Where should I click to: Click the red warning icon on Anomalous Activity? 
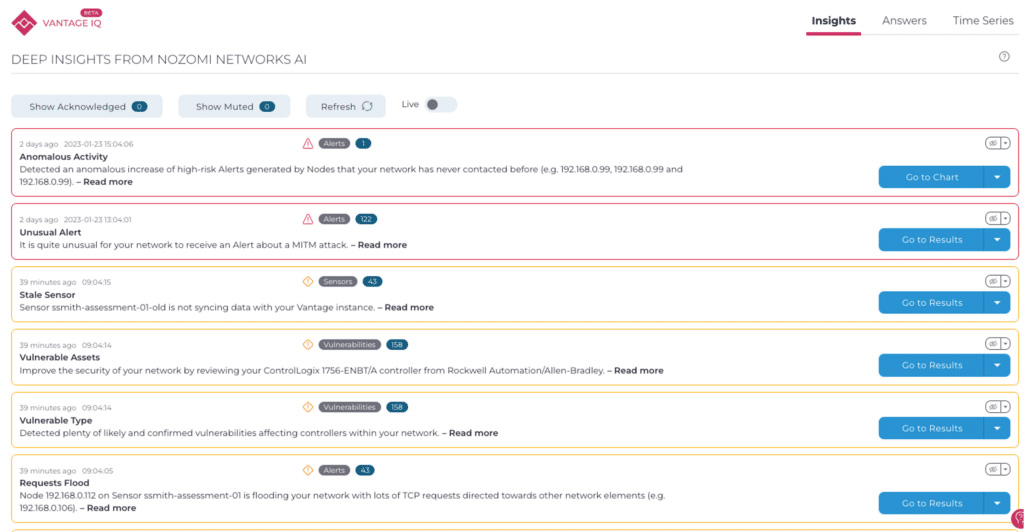[x=308, y=144]
